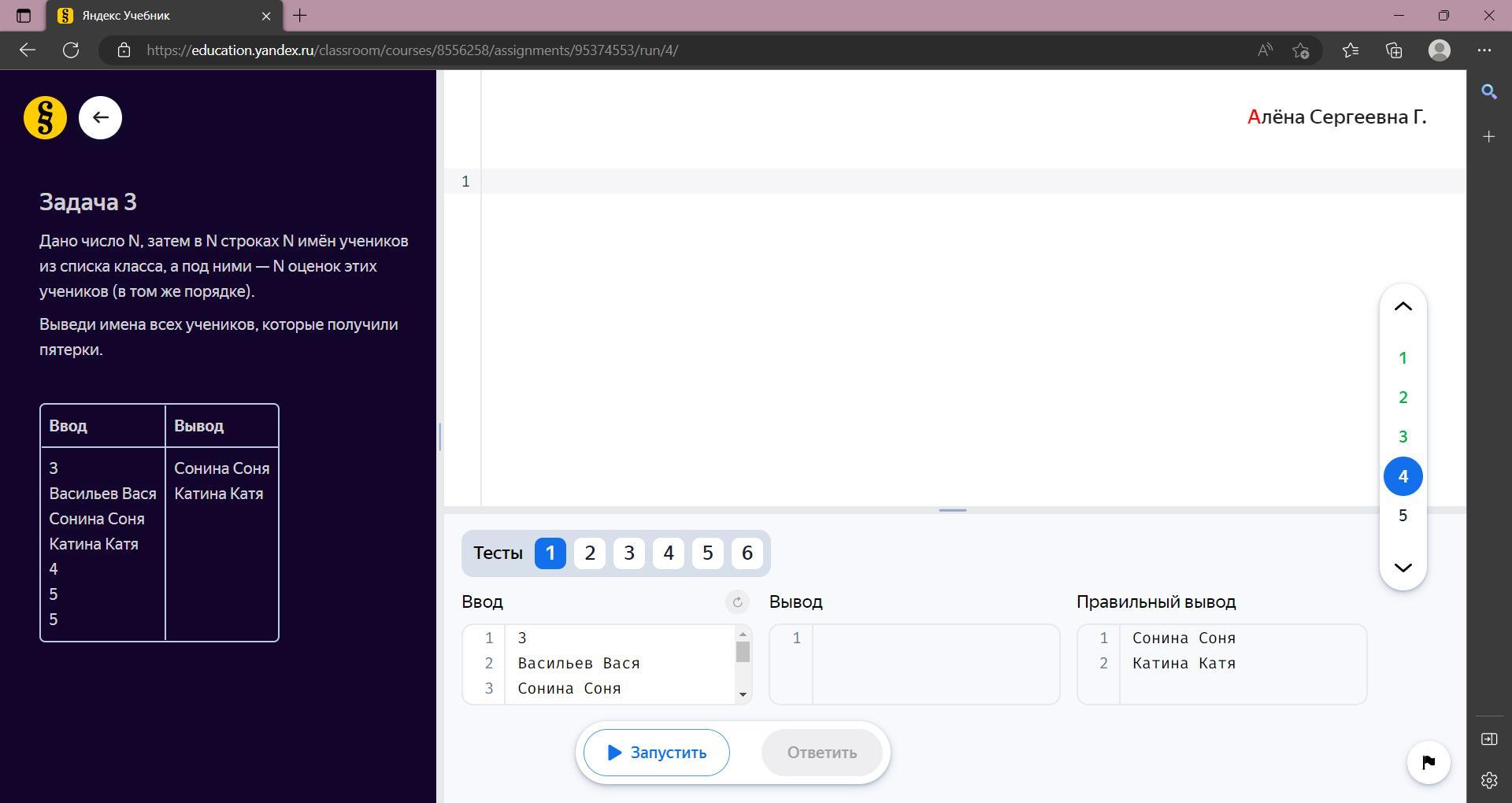
Task: Open the Favorites list icon
Action: click(1351, 50)
